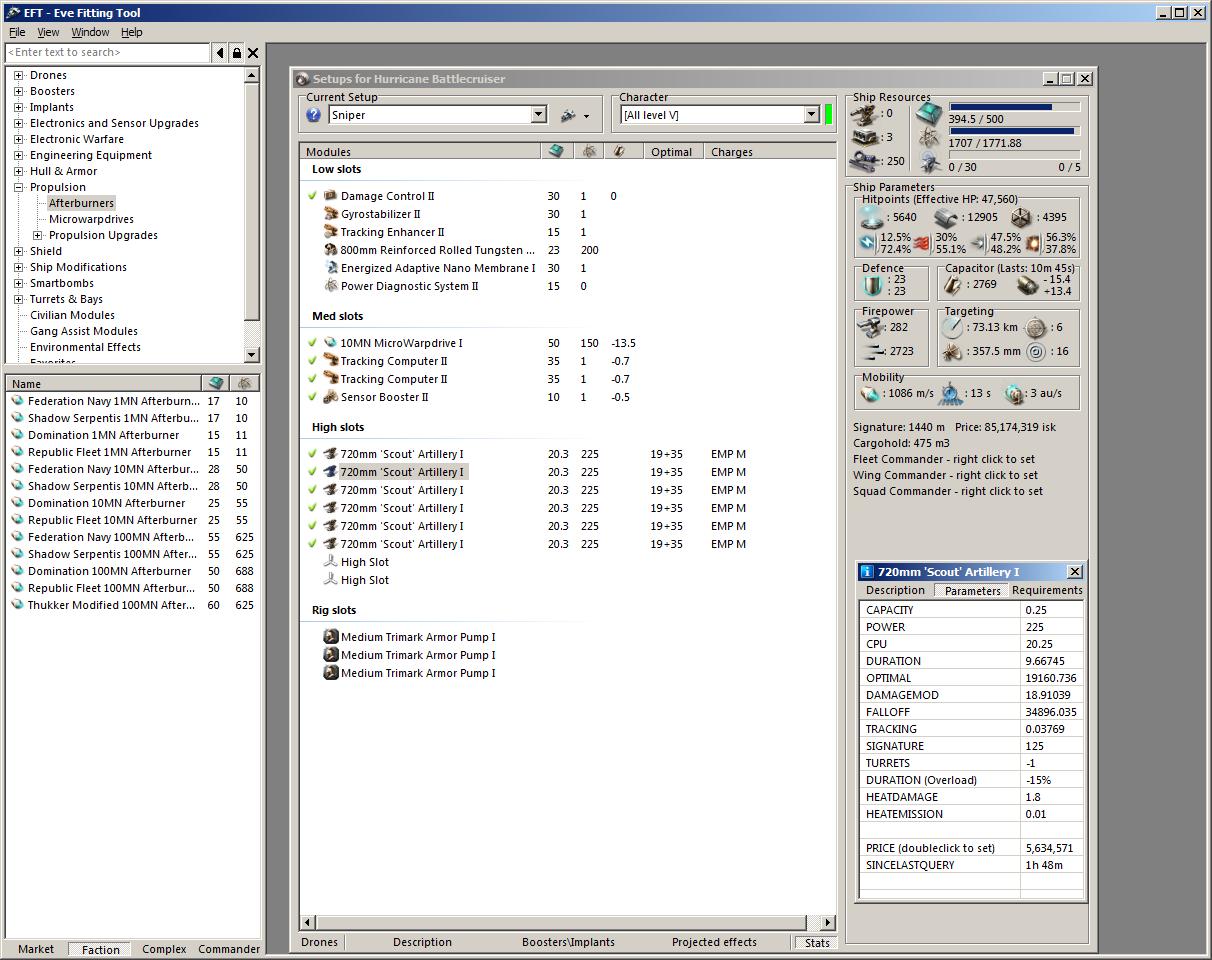Click the capacitor capacity icon showing 2769
The width and height of the screenshot is (1212, 960).
[x=954, y=286]
